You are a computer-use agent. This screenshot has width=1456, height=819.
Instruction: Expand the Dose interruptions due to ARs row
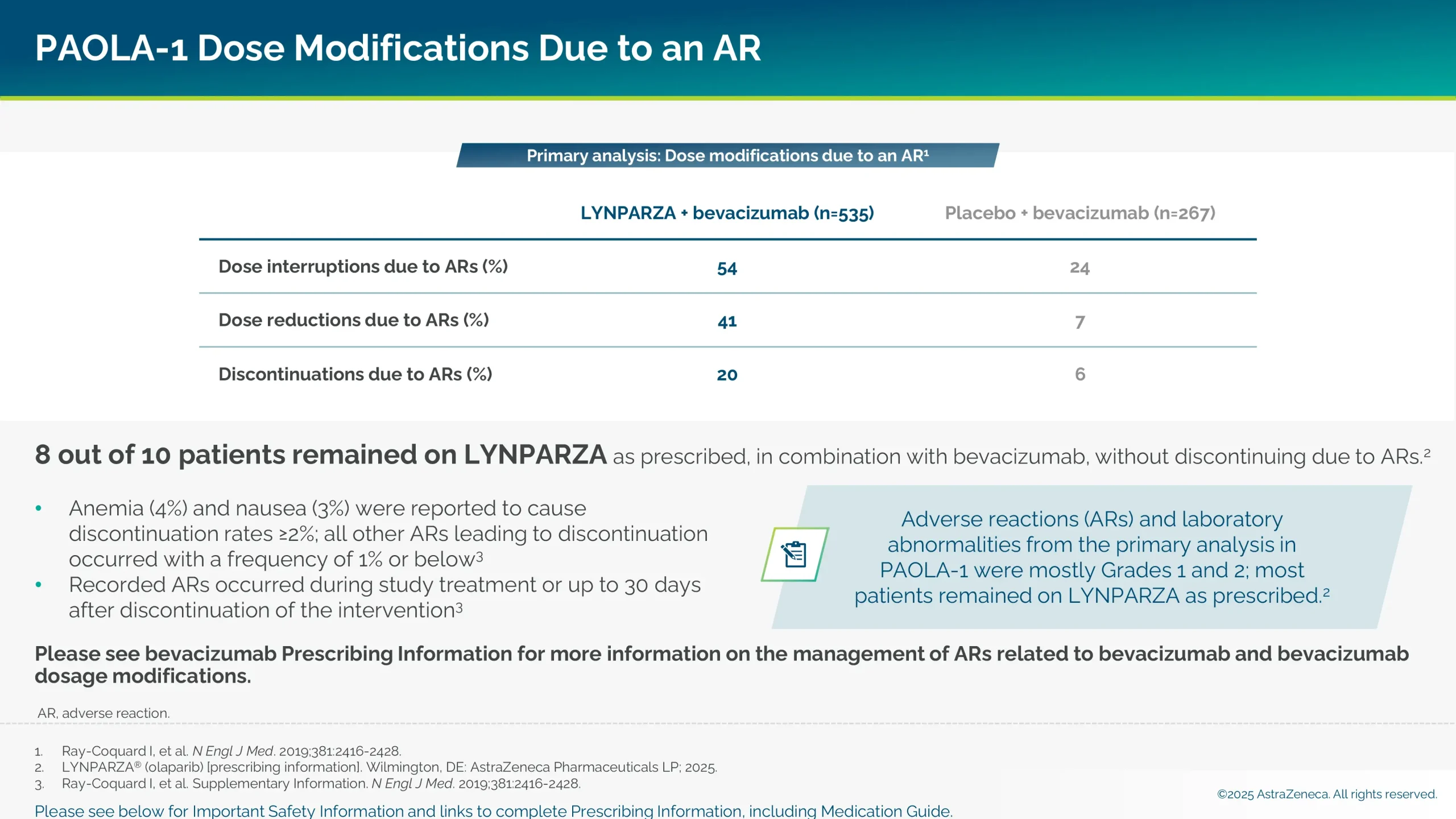[364, 266]
